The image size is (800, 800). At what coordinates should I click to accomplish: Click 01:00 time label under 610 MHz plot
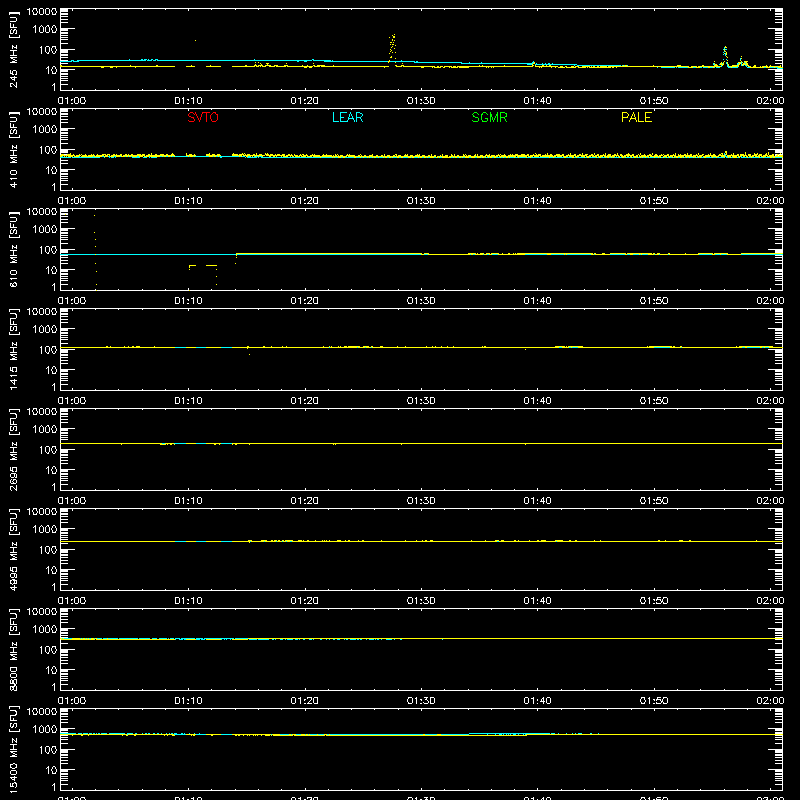(x=72, y=301)
